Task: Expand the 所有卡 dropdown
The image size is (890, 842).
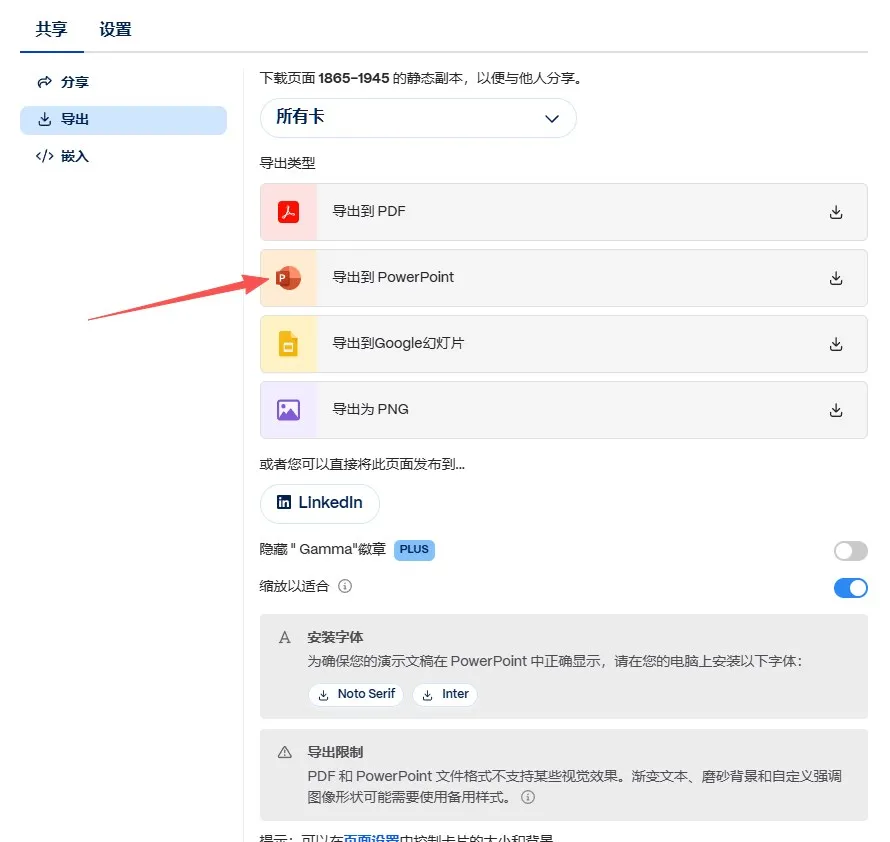Action: click(x=418, y=118)
